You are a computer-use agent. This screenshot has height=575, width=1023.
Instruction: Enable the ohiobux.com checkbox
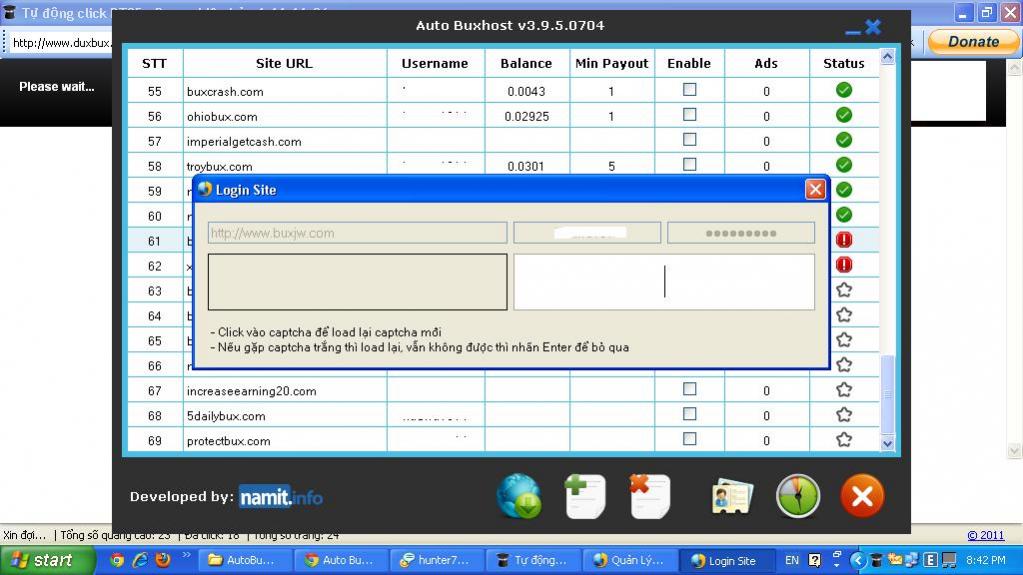(689, 114)
